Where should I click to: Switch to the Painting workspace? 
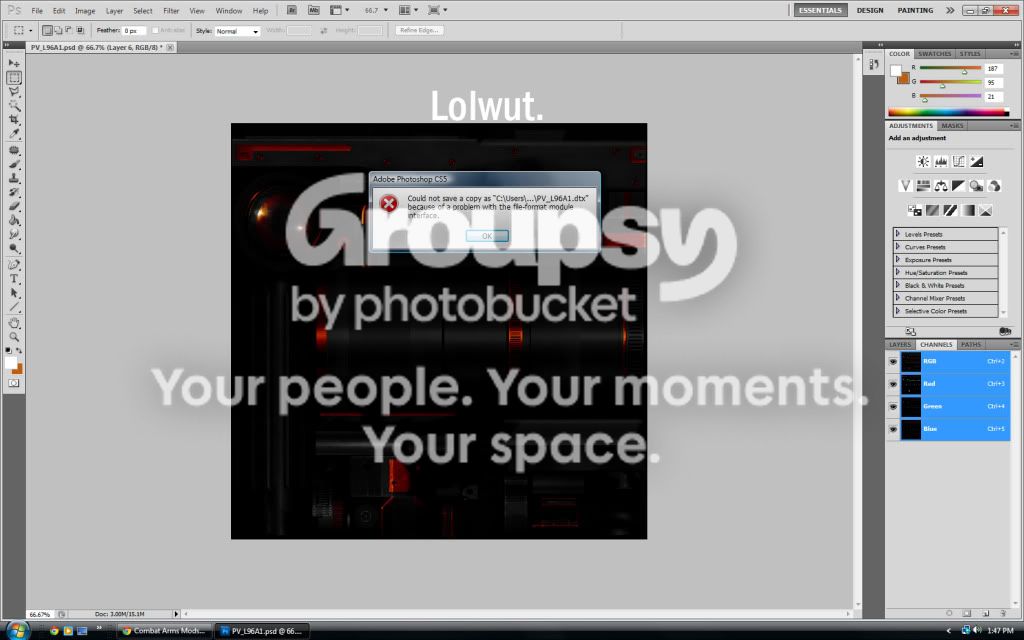[915, 10]
